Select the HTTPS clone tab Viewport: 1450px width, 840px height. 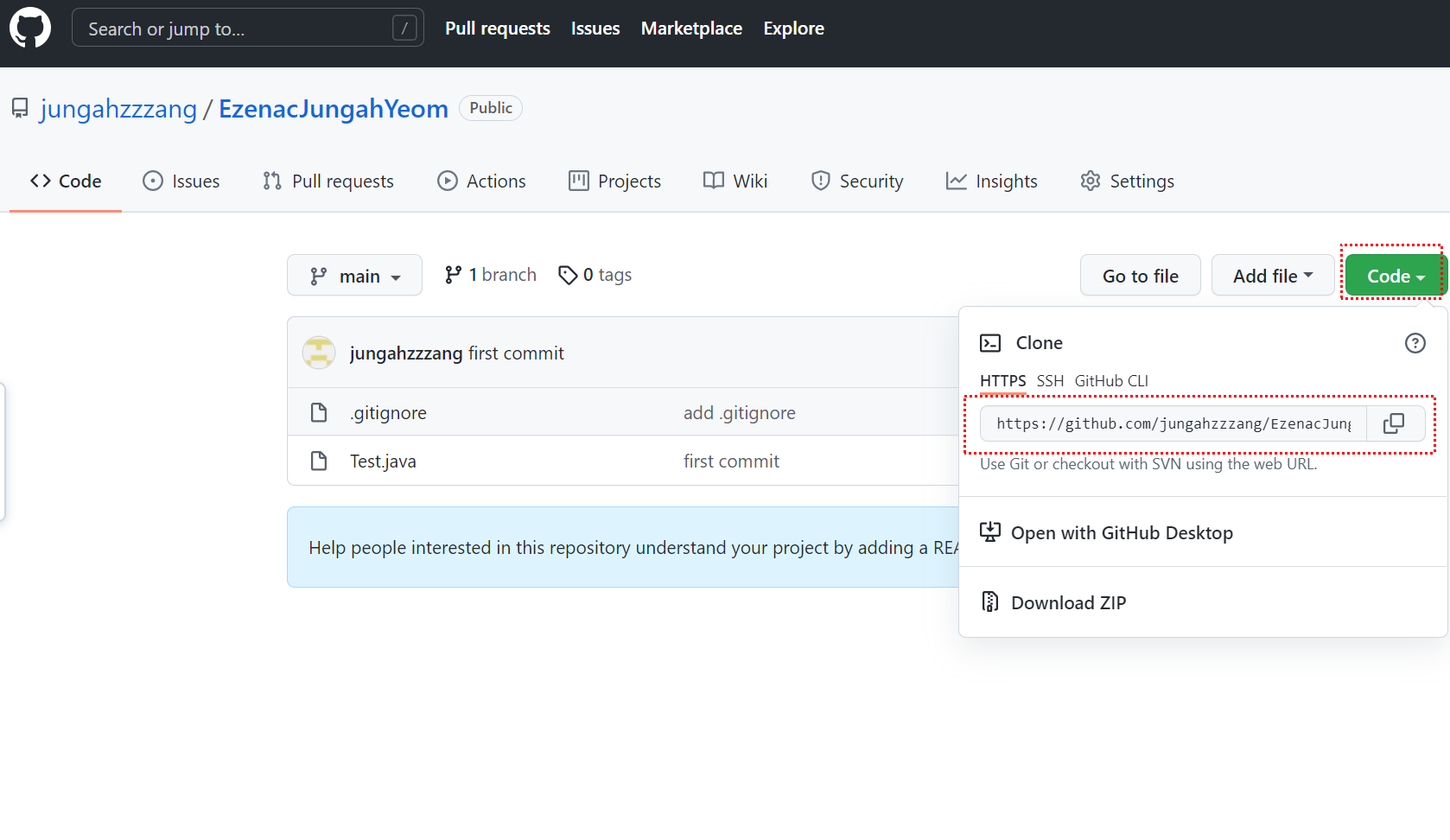point(1003,381)
